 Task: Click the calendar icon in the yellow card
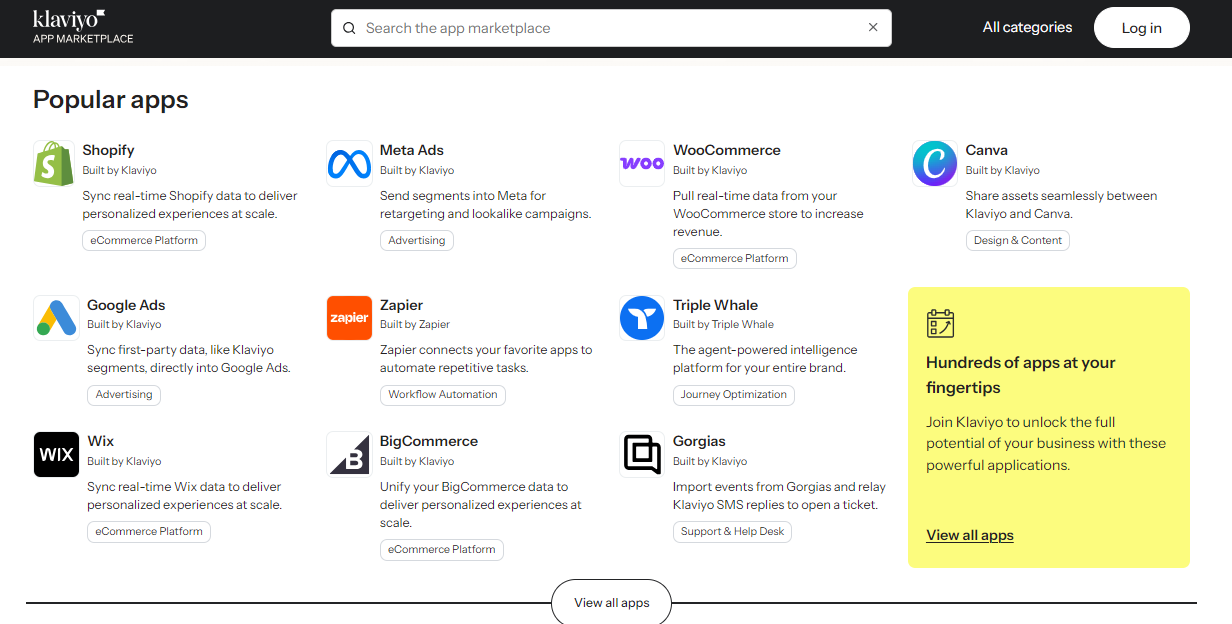tap(940, 323)
